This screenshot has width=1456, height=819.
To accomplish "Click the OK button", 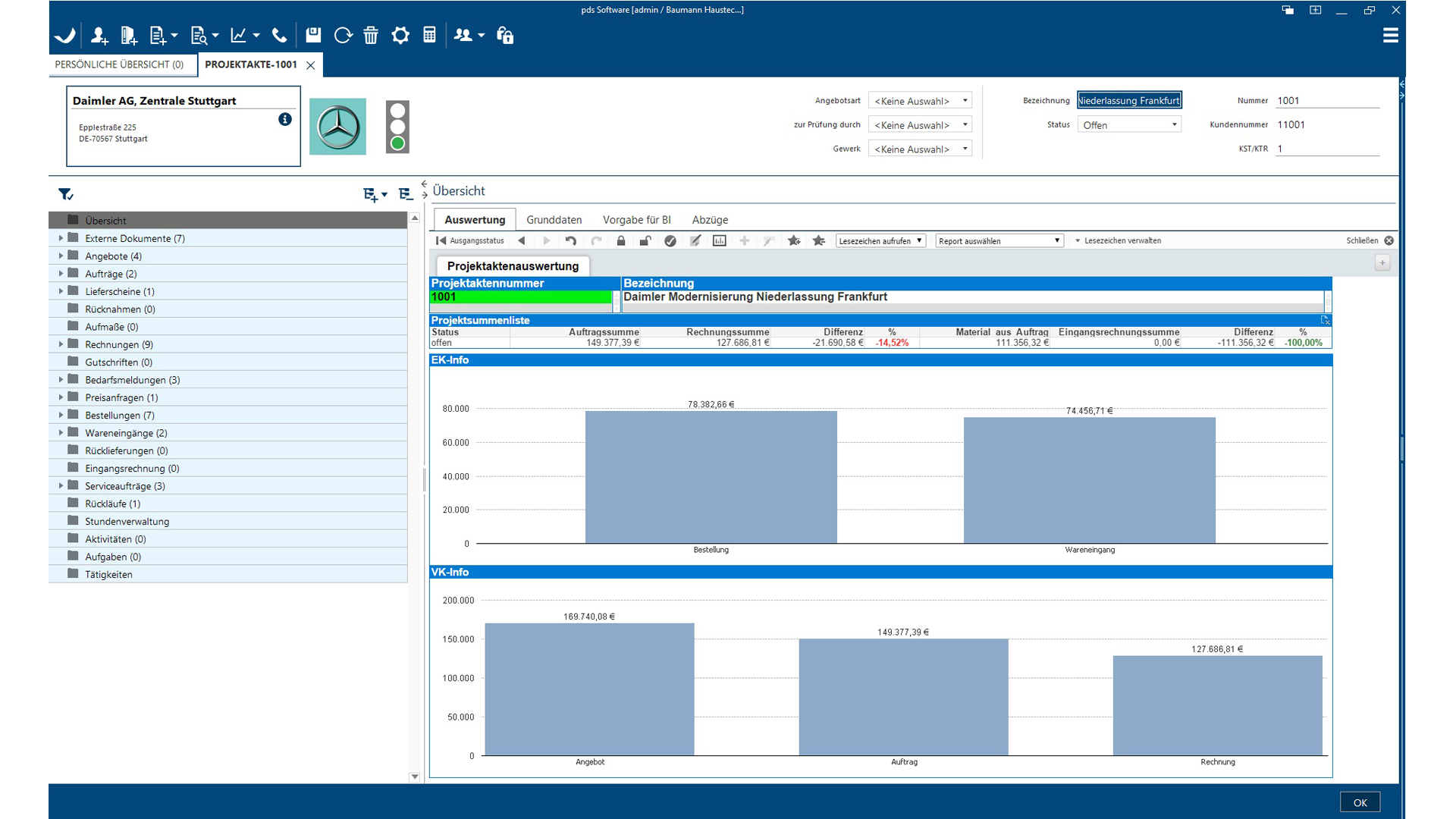I will [1360, 802].
